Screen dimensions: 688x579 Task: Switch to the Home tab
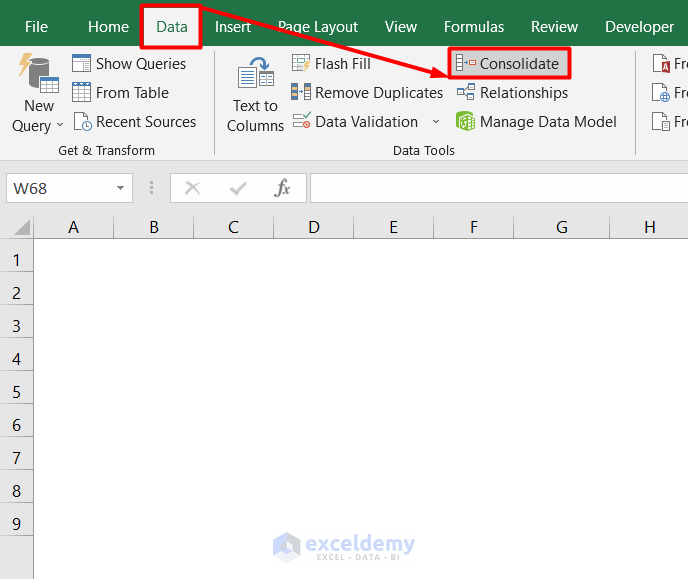[x=108, y=27]
